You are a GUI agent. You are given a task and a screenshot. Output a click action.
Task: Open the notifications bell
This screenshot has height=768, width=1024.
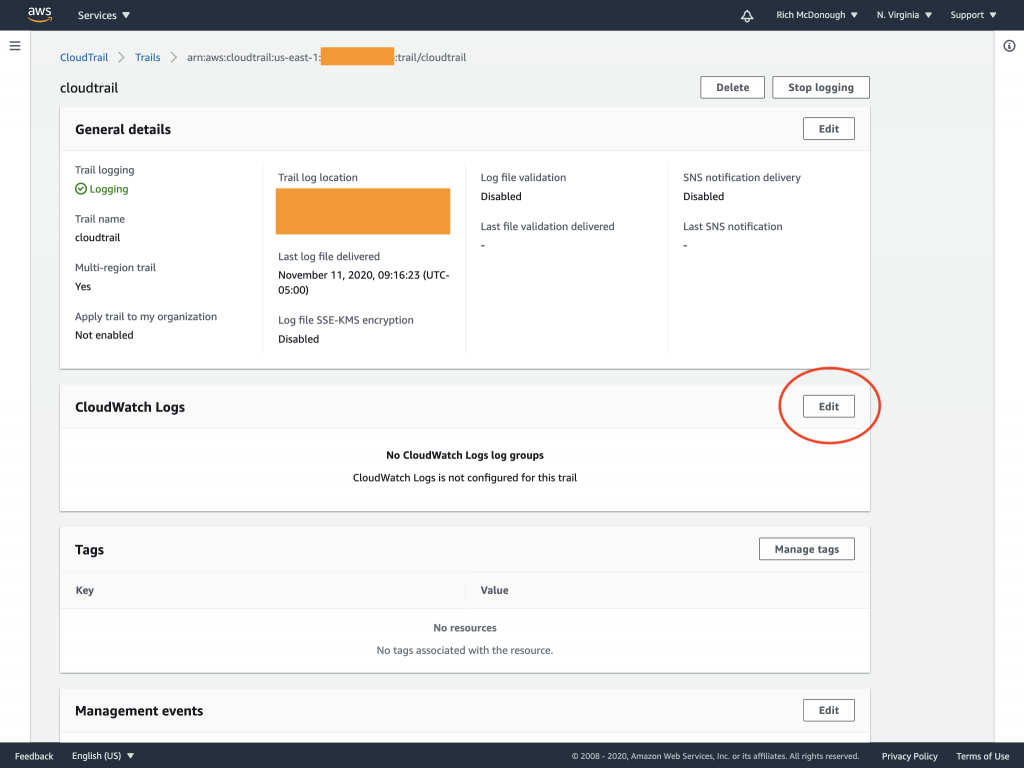746,15
